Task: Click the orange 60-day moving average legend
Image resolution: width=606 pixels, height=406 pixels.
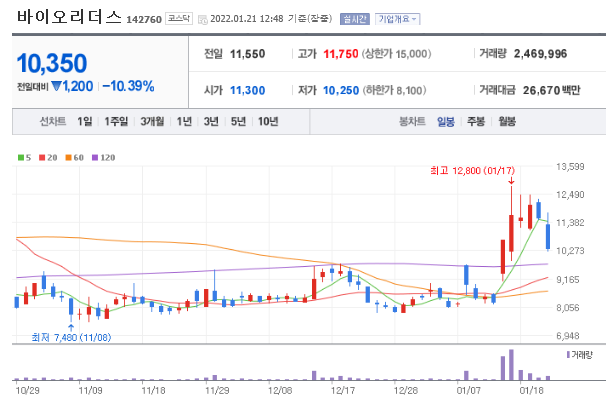Action: click(75, 158)
